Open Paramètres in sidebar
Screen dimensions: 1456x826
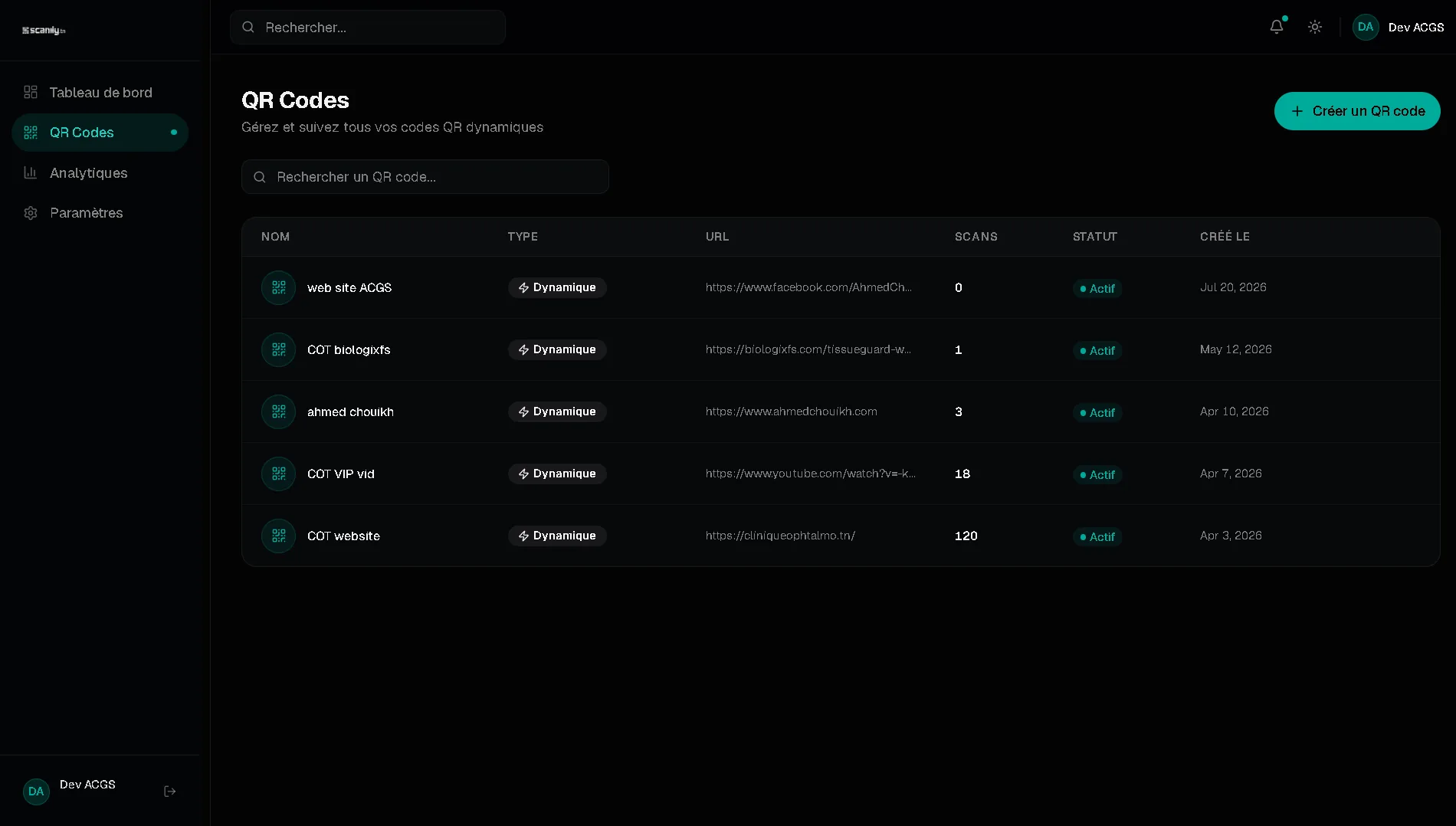click(x=100, y=213)
